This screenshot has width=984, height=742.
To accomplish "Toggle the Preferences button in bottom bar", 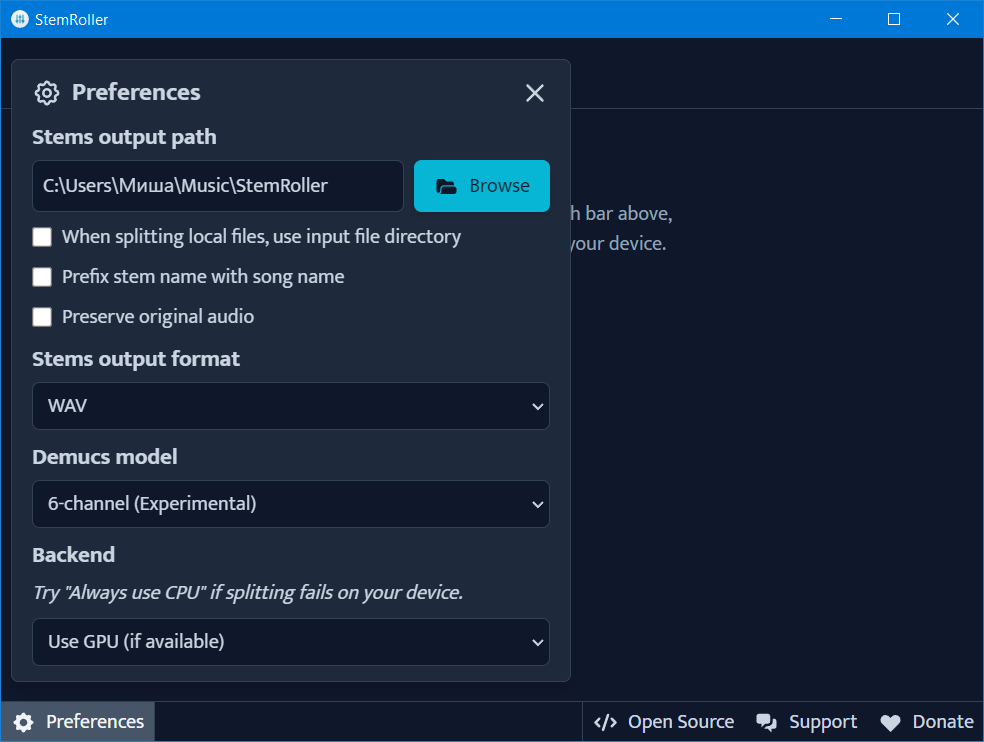I will 78,722.
